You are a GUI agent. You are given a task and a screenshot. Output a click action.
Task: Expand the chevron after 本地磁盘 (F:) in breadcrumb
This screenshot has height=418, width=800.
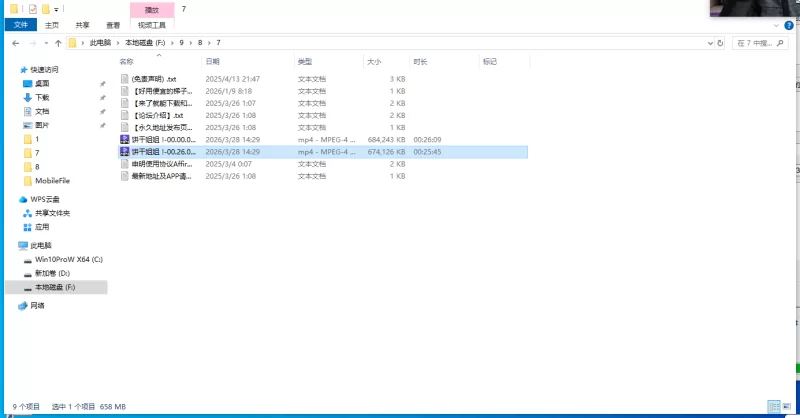pos(172,43)
